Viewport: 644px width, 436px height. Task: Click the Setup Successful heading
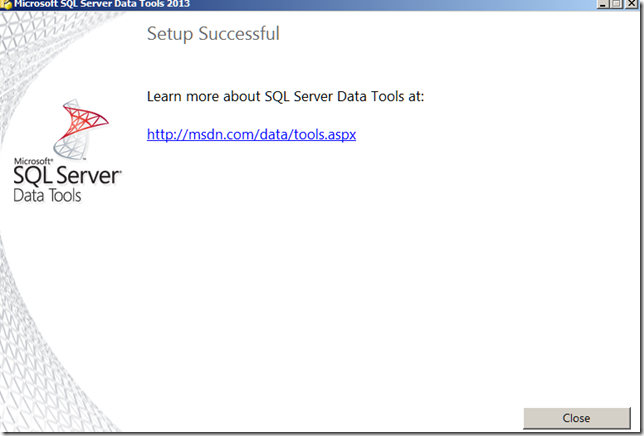pos(213,34)
